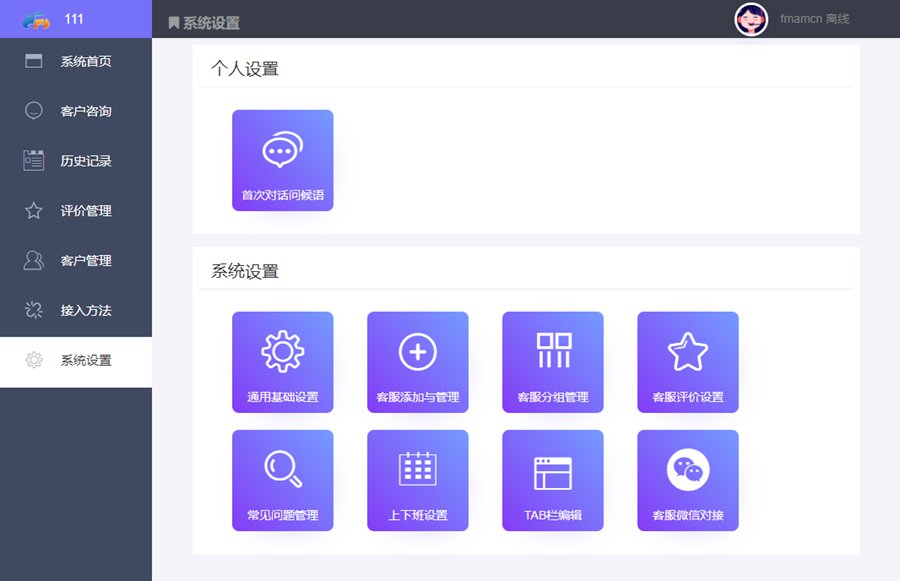Open 通用基础设置 gear icon tile
The width and height of the screenshot is (900, 581).
[x=282, y=362]
